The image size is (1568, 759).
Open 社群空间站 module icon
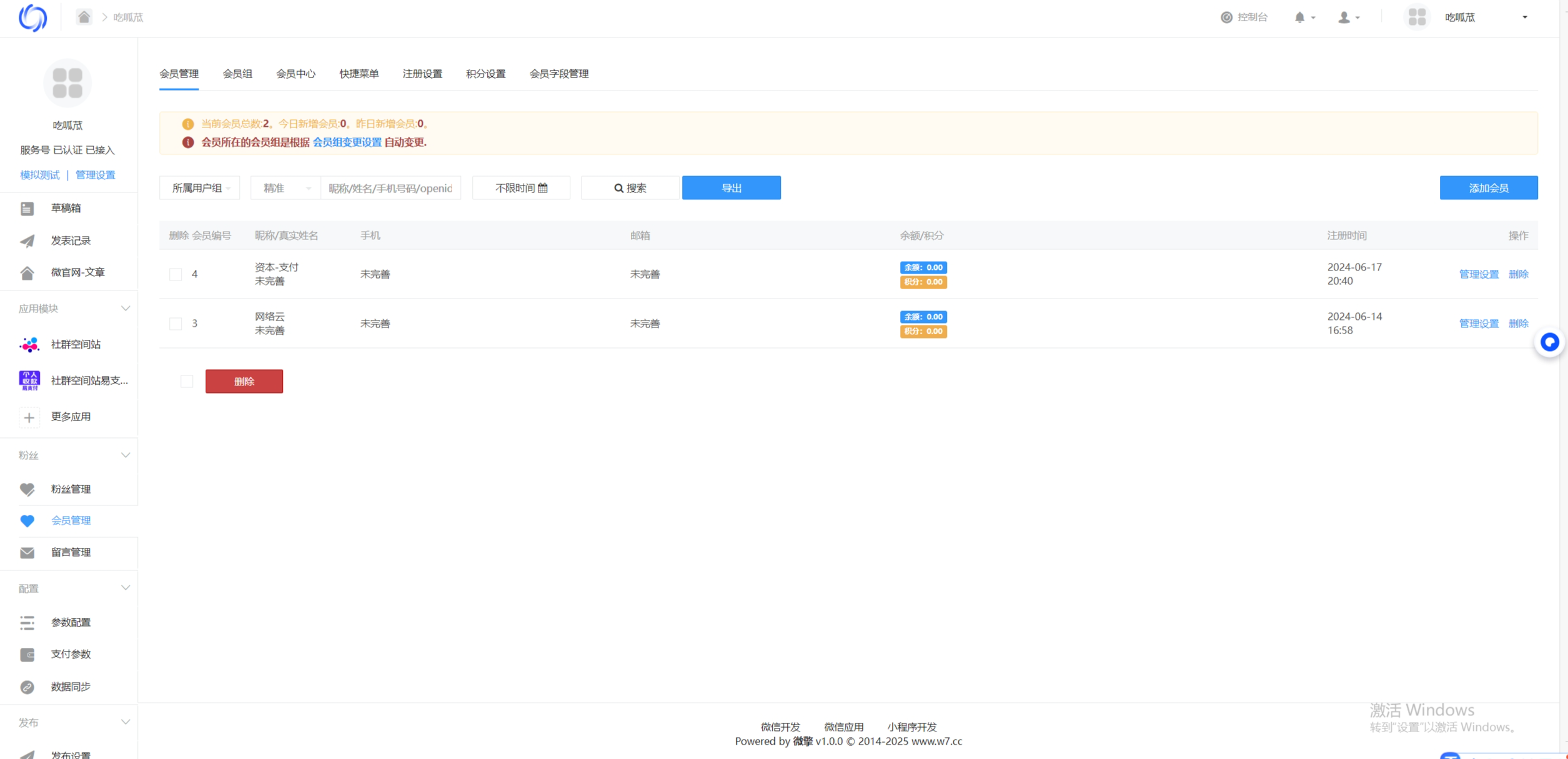(29, 344)
